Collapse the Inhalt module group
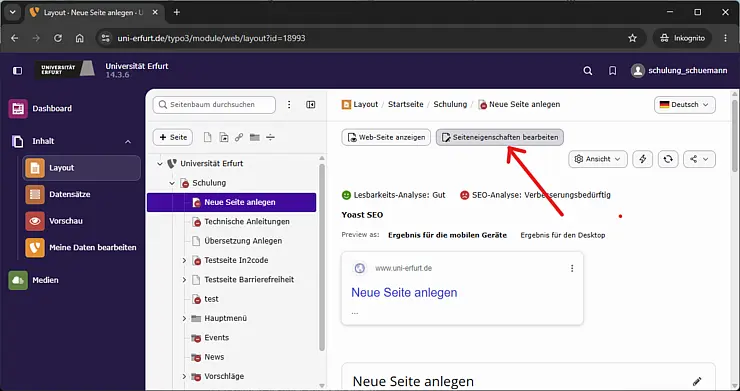The width and height of the screenshot is (740, 391). click(x=128, y=142)
